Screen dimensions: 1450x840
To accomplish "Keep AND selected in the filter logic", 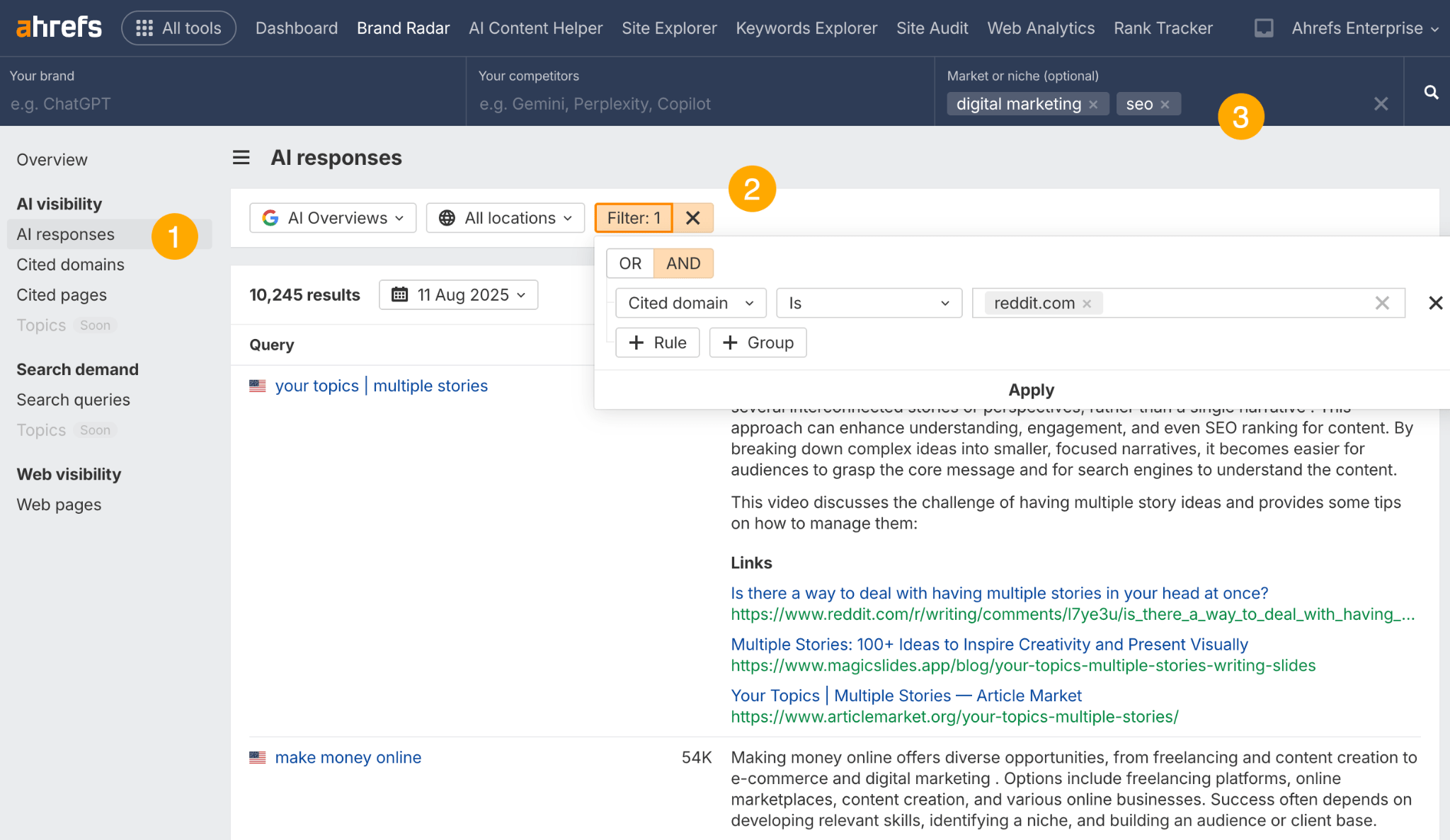I will 683,263.
